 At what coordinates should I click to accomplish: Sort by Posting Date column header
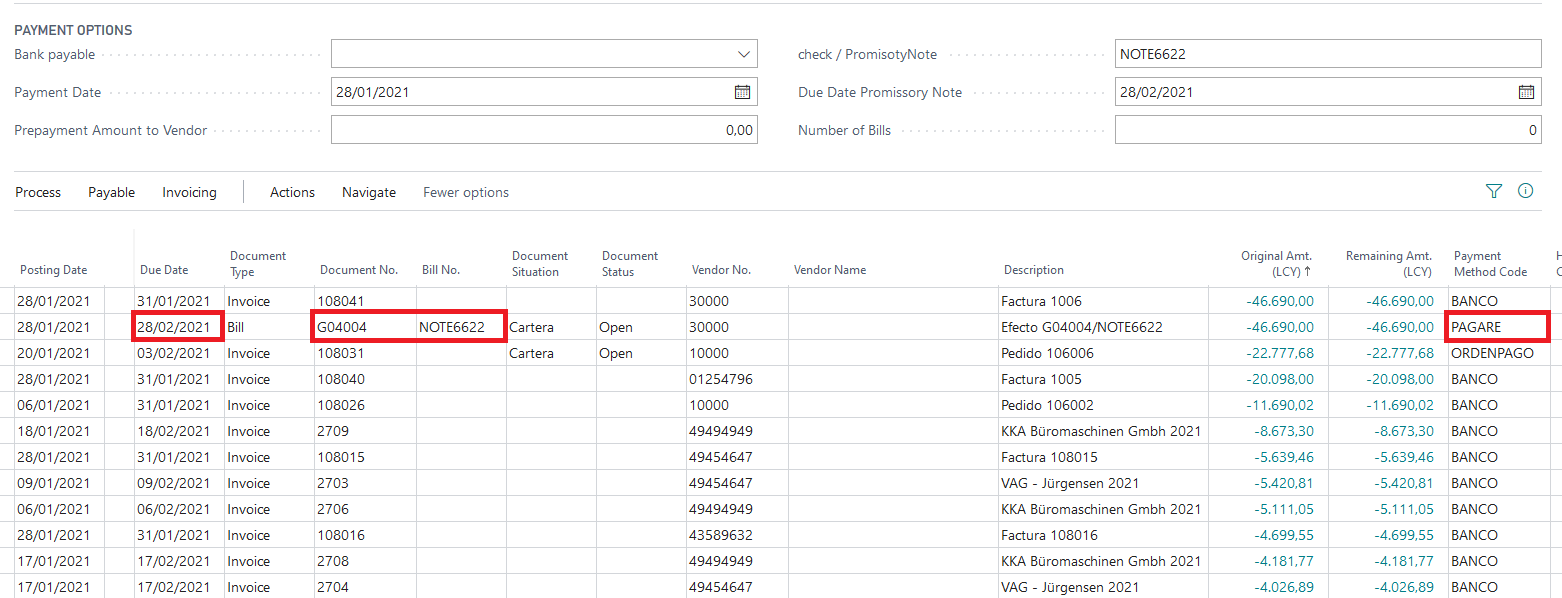coord(54,270)
